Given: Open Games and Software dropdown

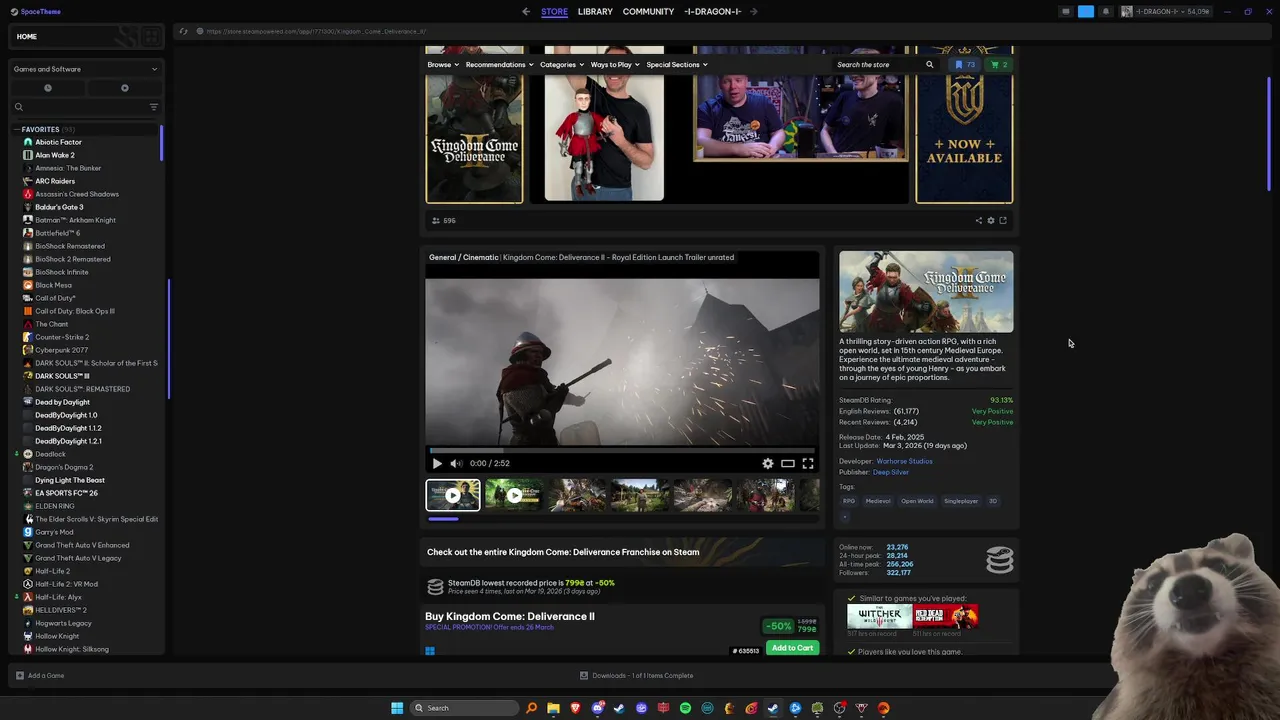Looking at the screenshot, I should [x=85, y=69].
